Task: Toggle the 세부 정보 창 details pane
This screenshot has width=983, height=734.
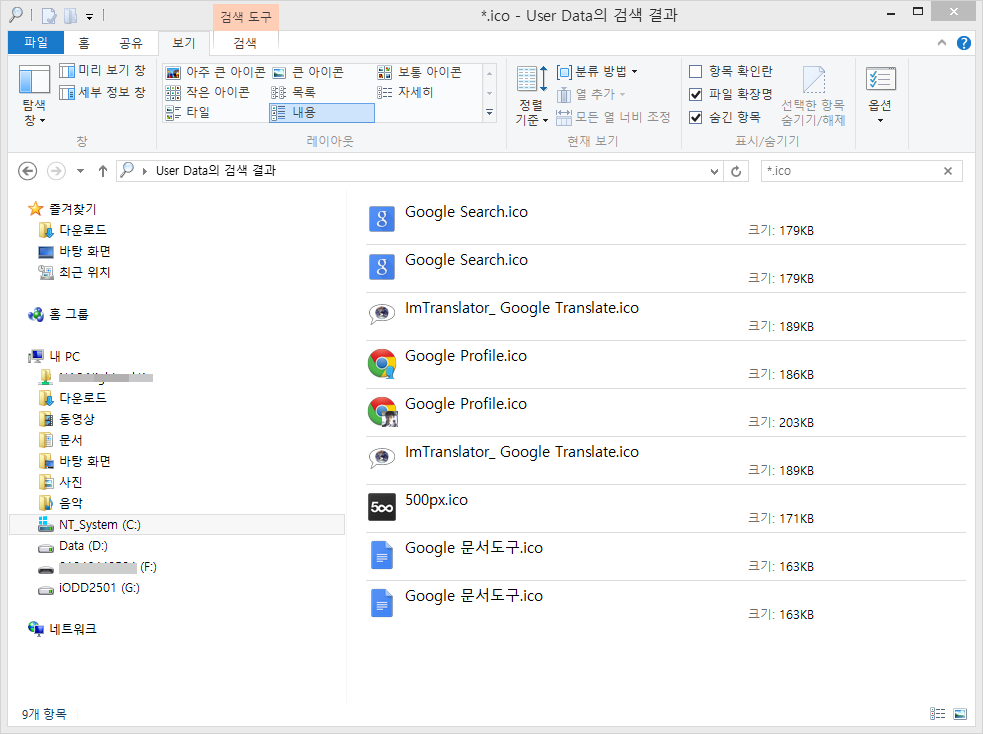Action: point(103,92)
